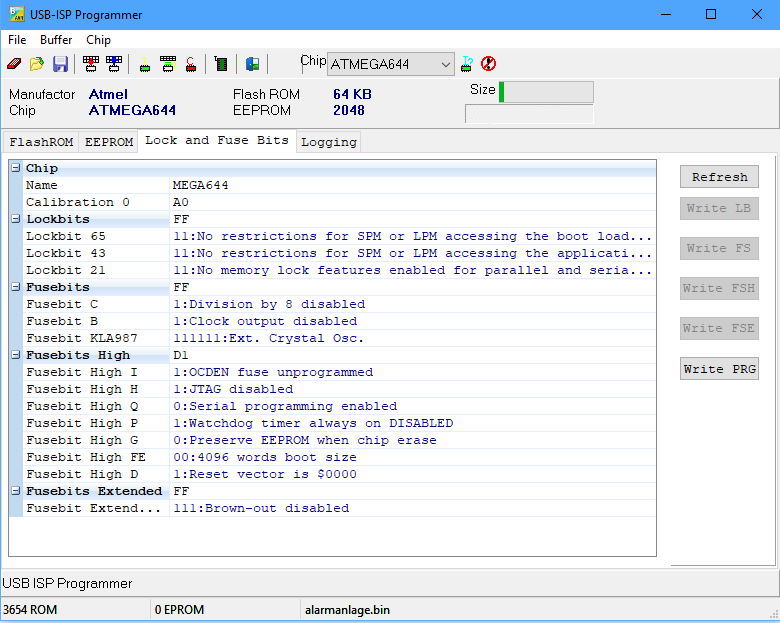Click the chip-over-green-chip toolbar icon
Screen dimensions: 780x623
pos(168,64)
